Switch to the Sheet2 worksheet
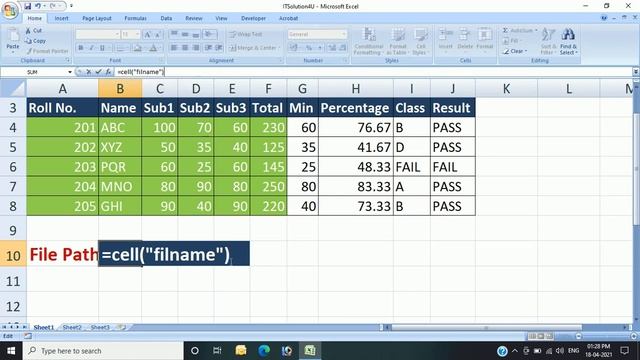The height and width of the screenshot is (360, 640). (x=72, y=327)
